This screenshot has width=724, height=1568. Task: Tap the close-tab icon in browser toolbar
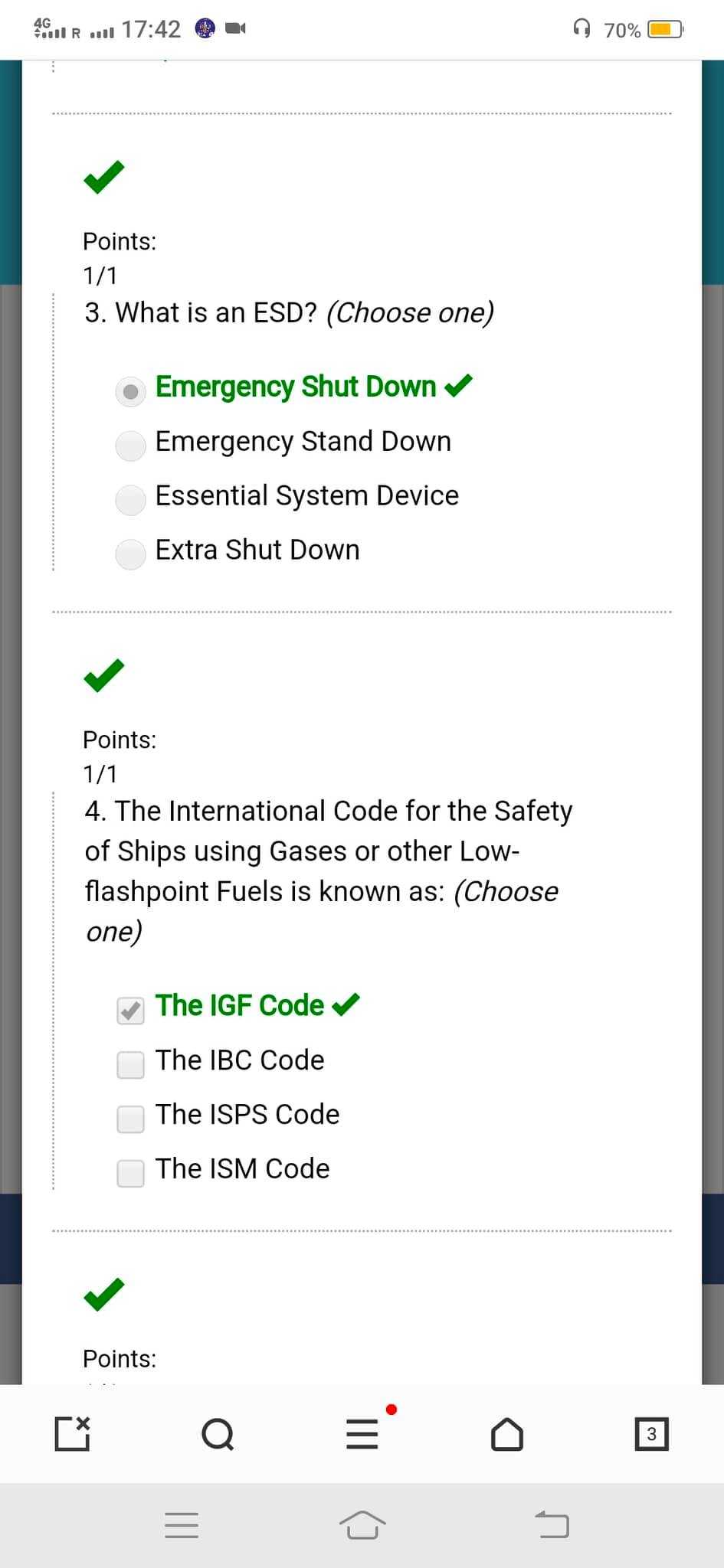(73, 1434)
